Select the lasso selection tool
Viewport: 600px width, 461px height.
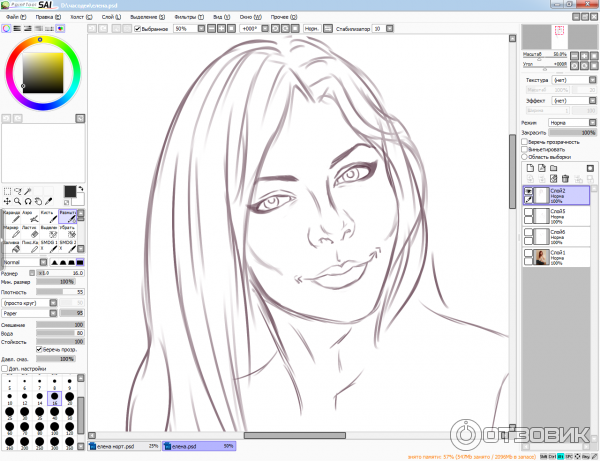click(x=17, y=190)
